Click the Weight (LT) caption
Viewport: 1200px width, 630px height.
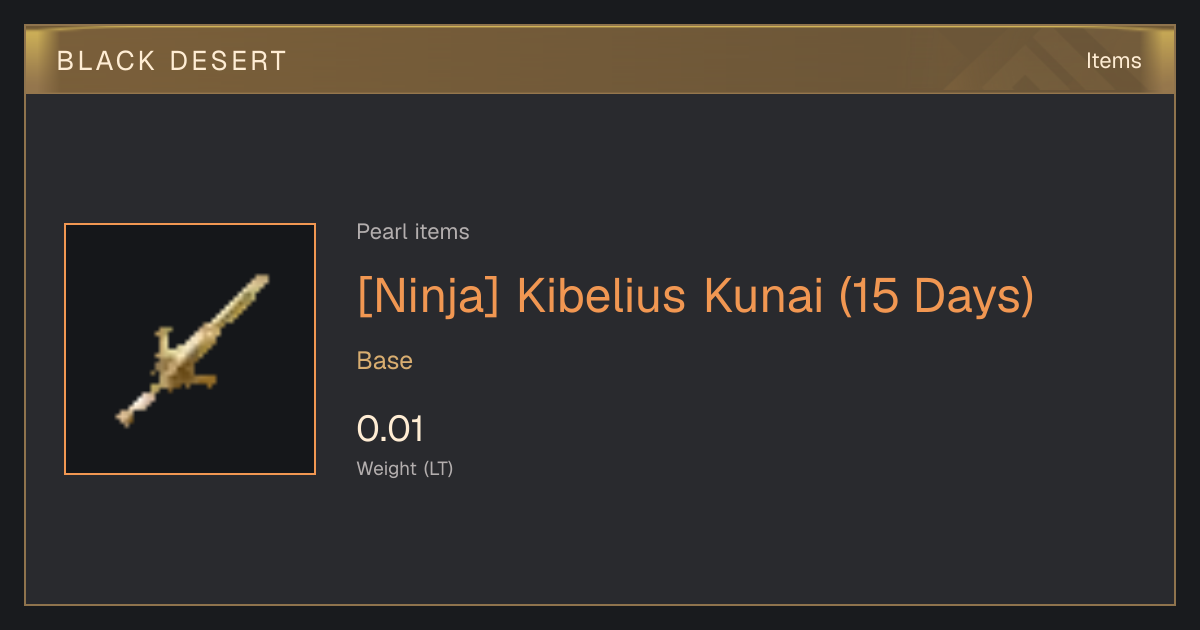[x=405, y=468]
